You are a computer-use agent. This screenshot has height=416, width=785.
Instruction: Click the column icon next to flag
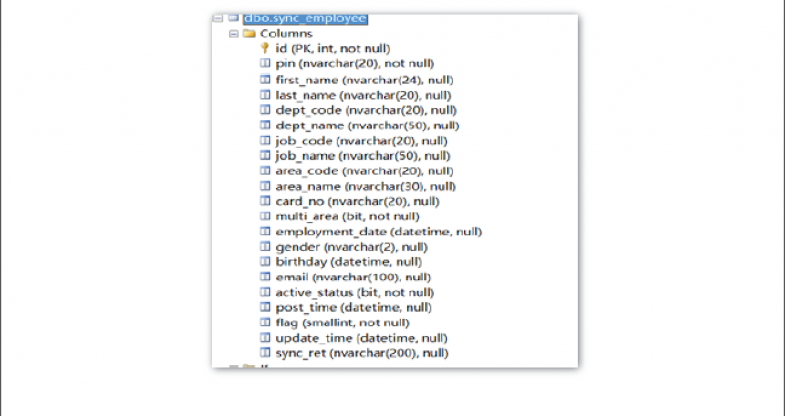[x=265, y=322]
